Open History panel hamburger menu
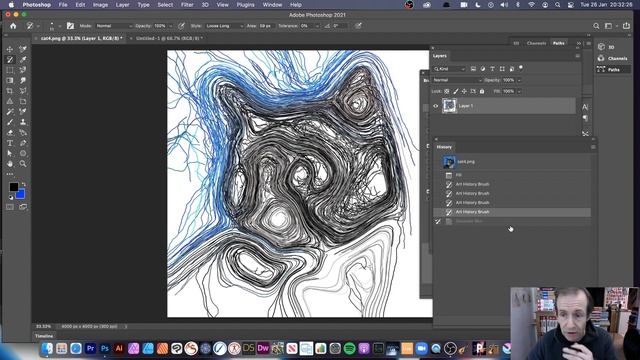 tap(593, 147)
